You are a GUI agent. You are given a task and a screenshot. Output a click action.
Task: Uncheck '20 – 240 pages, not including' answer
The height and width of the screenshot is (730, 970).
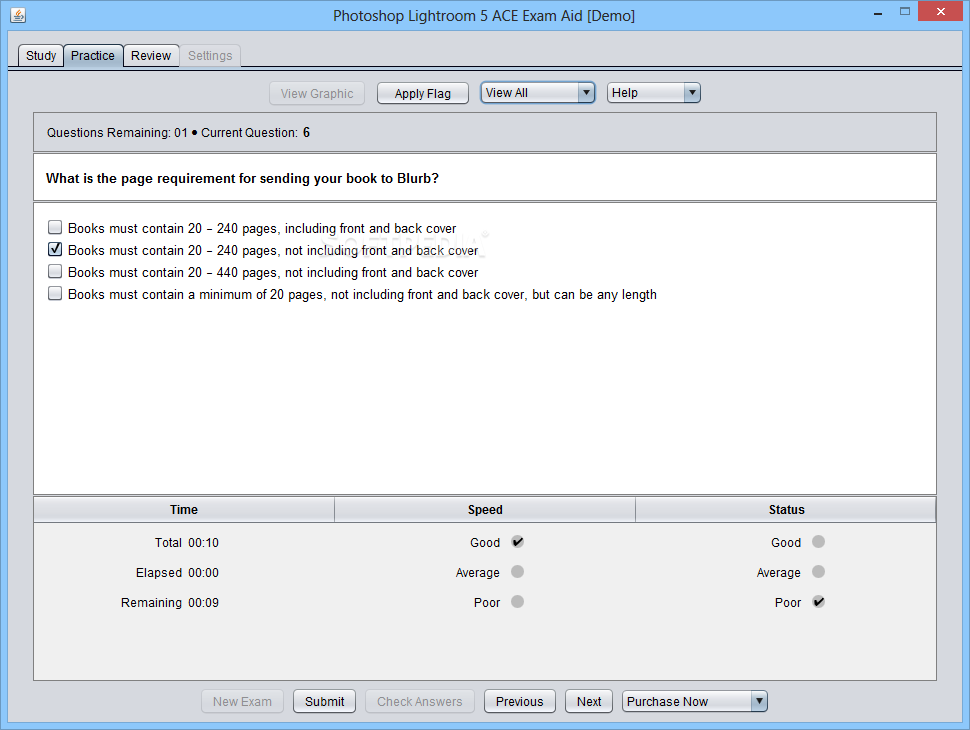(55, 249)
